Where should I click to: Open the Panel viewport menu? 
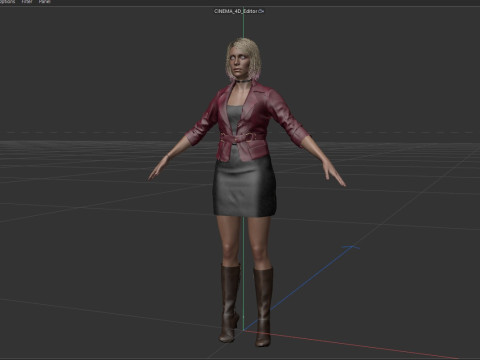point(44,1)
